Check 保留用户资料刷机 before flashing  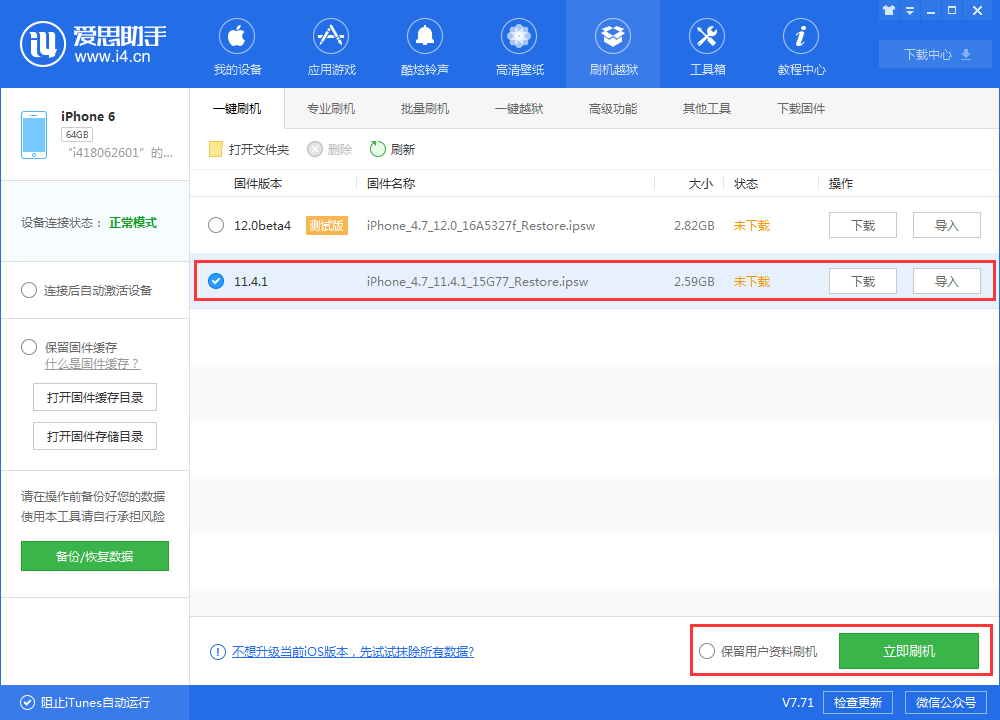(x=708, y=650)
